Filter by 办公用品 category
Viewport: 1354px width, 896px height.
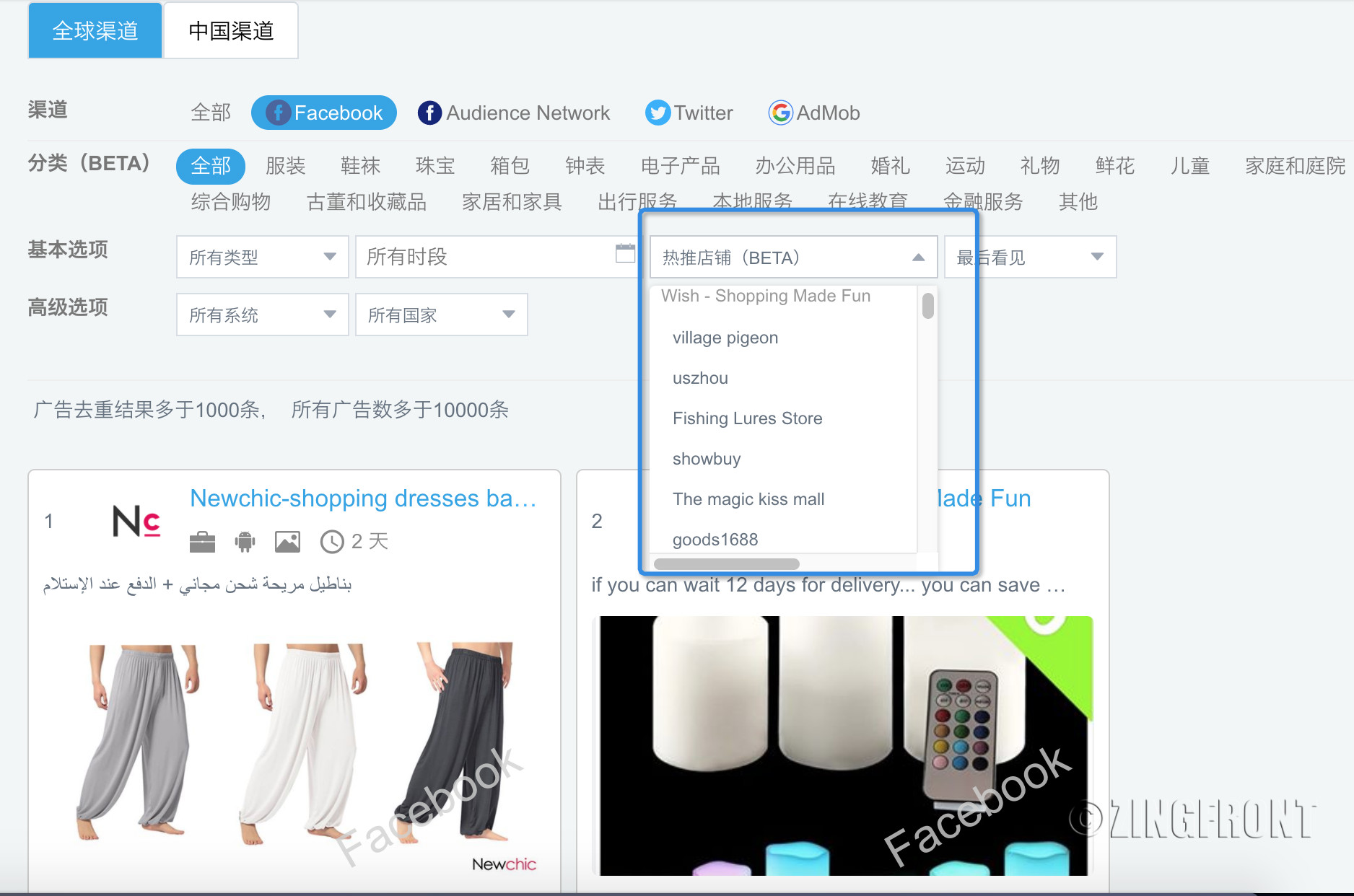tap(795, 166)
